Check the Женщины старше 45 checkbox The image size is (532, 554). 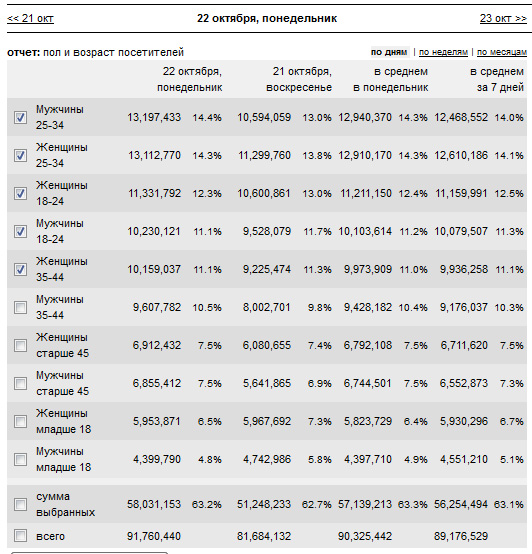pos(20,345)
